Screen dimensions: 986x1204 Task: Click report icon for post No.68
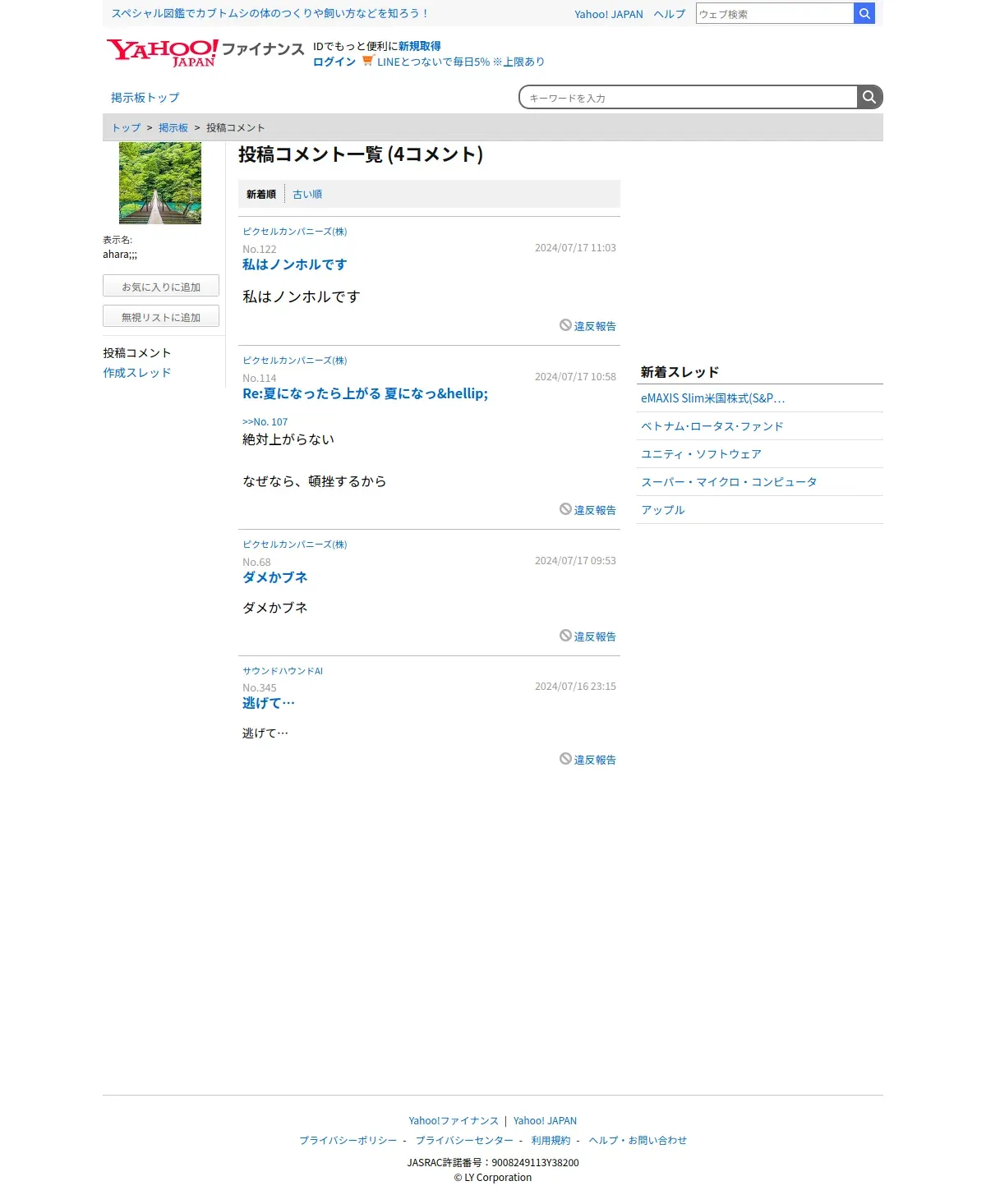point(565,636)
